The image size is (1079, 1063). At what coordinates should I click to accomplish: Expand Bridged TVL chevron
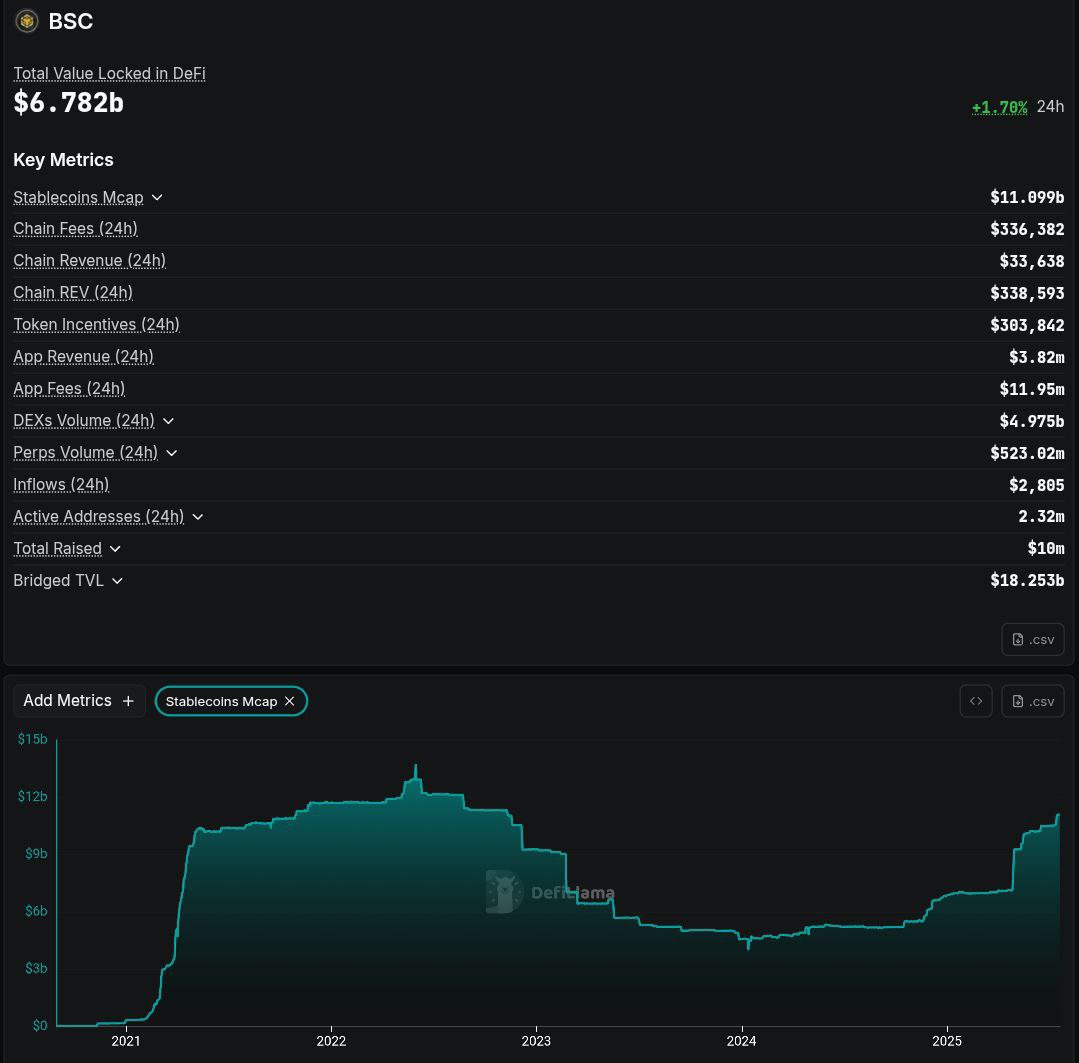point(117,581)
